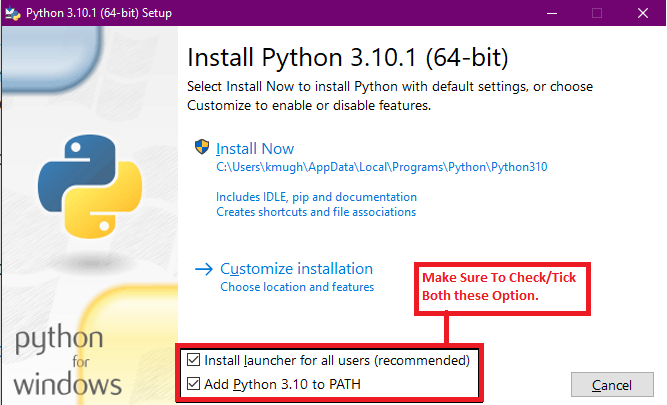Click the 'Install Python 3.10.1 (64-bit)' heading
Viewport: 667px width, 405px height.
(x=348, y=57)
